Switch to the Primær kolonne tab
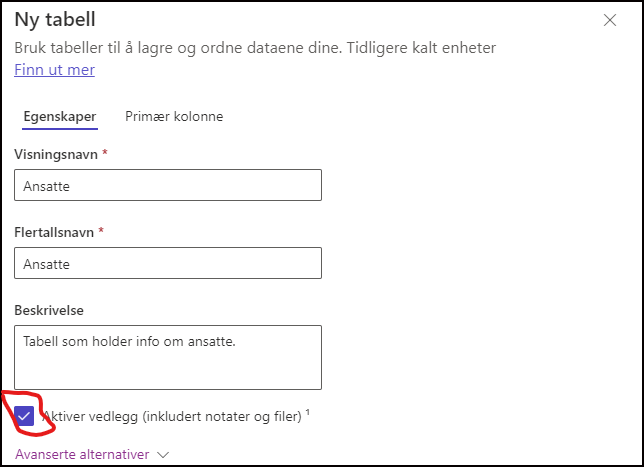644x467 pixels. (x=174, y=117)
